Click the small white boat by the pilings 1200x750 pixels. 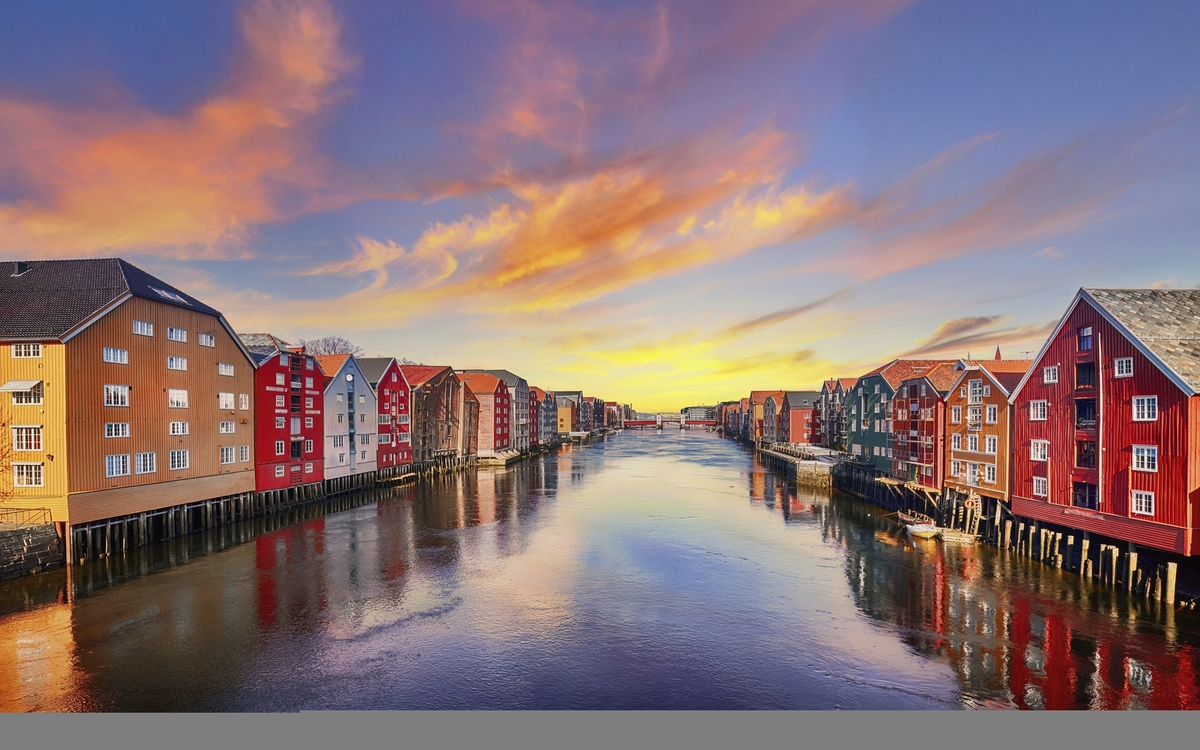point(920,526)
